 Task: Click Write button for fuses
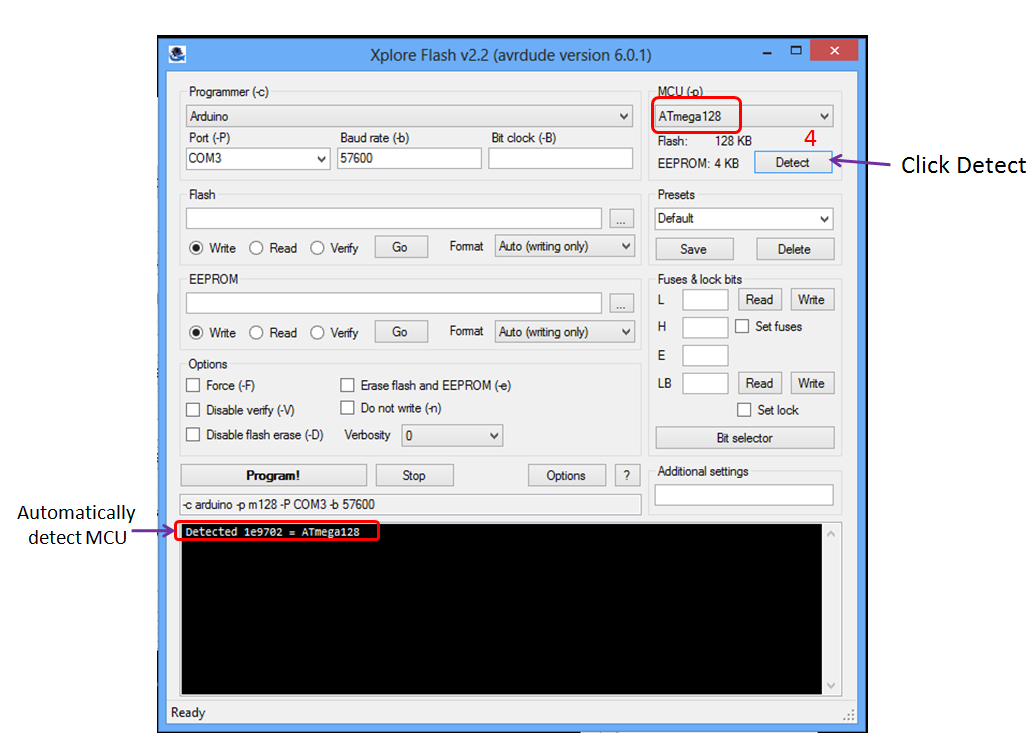tap(812, 299)
